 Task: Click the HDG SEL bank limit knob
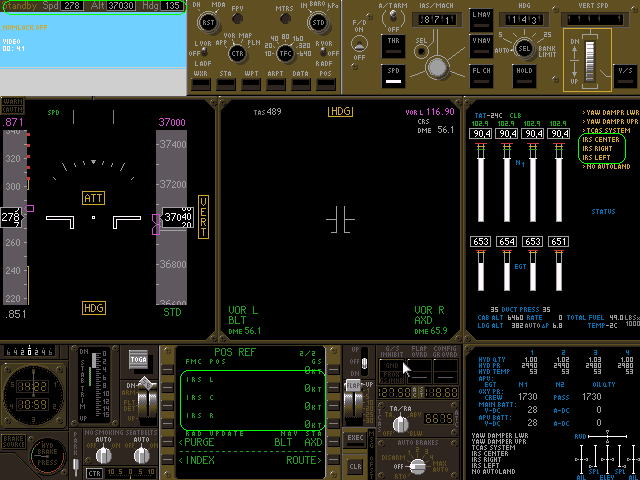pyautogui.click(x=524, y=49)
